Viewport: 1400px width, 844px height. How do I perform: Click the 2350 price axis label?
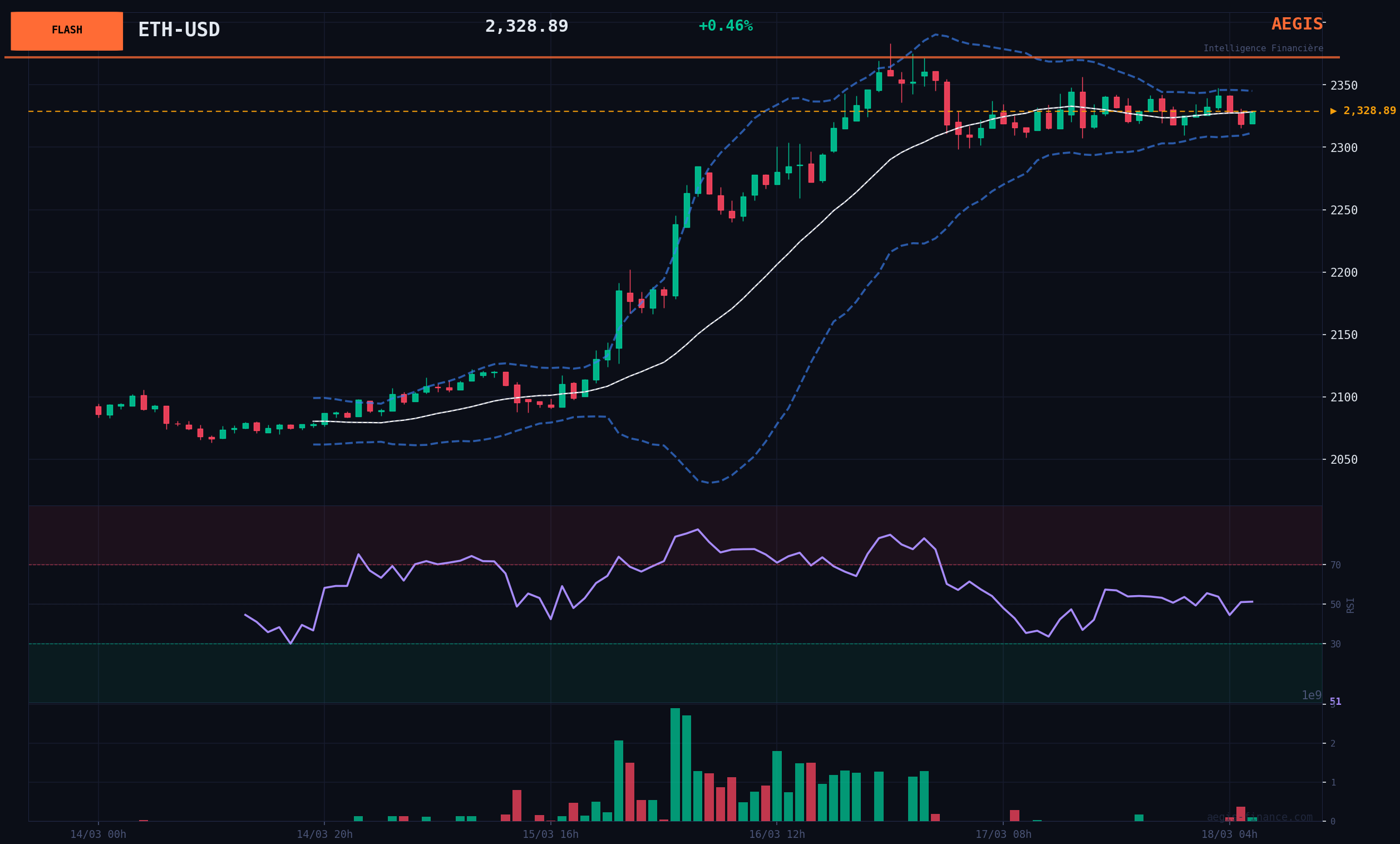tap(1343, 85)
